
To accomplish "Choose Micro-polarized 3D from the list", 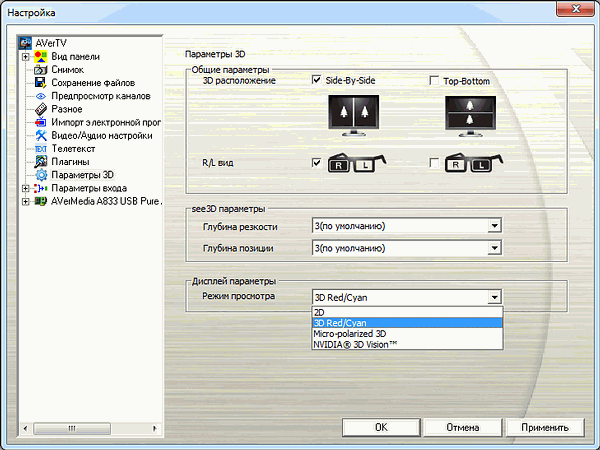I will point(407,334).
